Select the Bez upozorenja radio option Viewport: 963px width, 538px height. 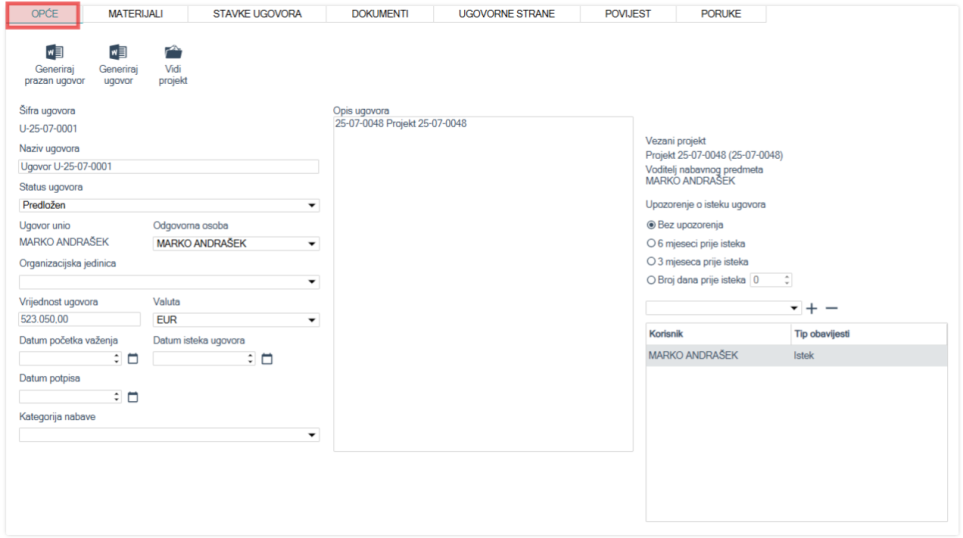click(652, 225)
